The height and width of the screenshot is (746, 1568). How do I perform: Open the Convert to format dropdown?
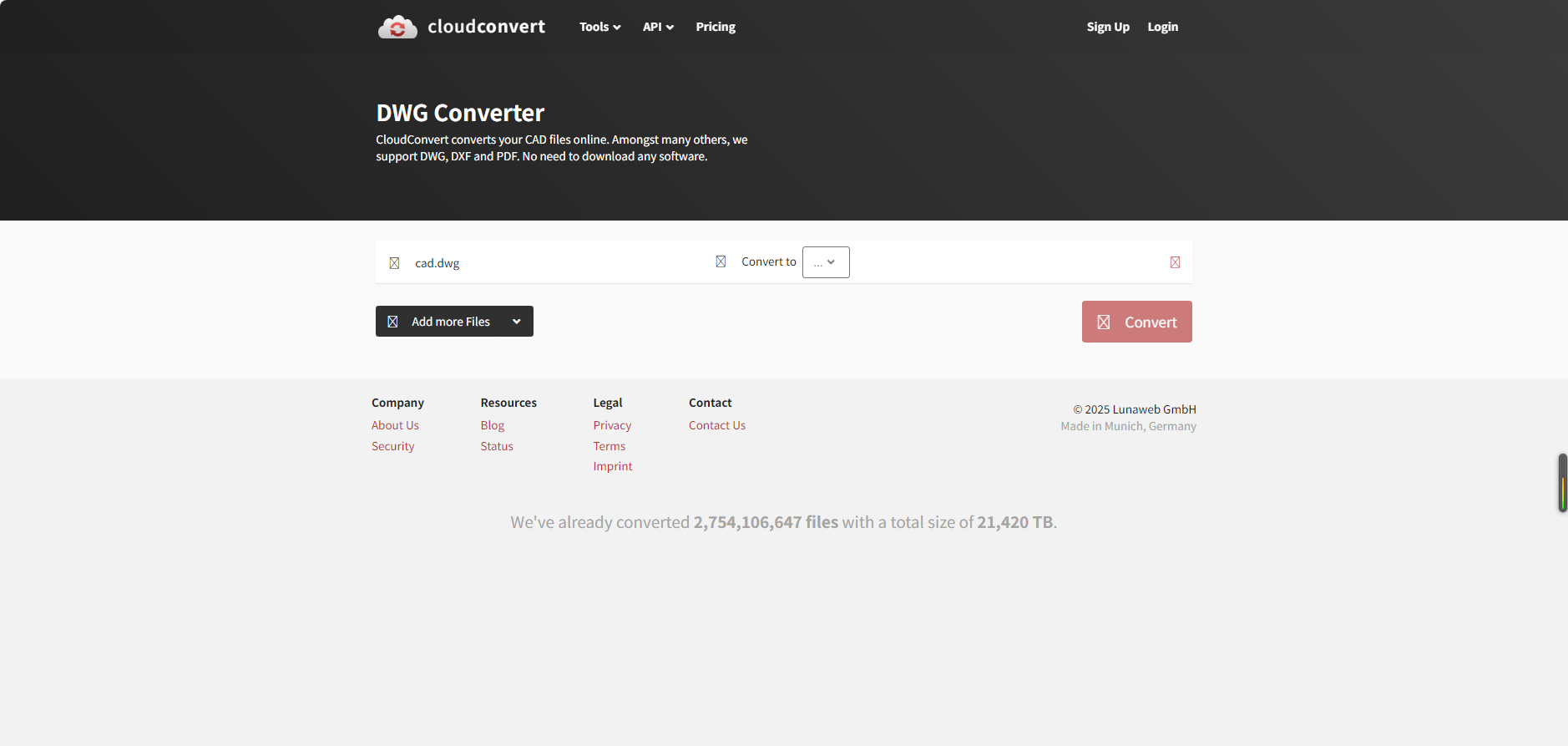tap(825, 262)
